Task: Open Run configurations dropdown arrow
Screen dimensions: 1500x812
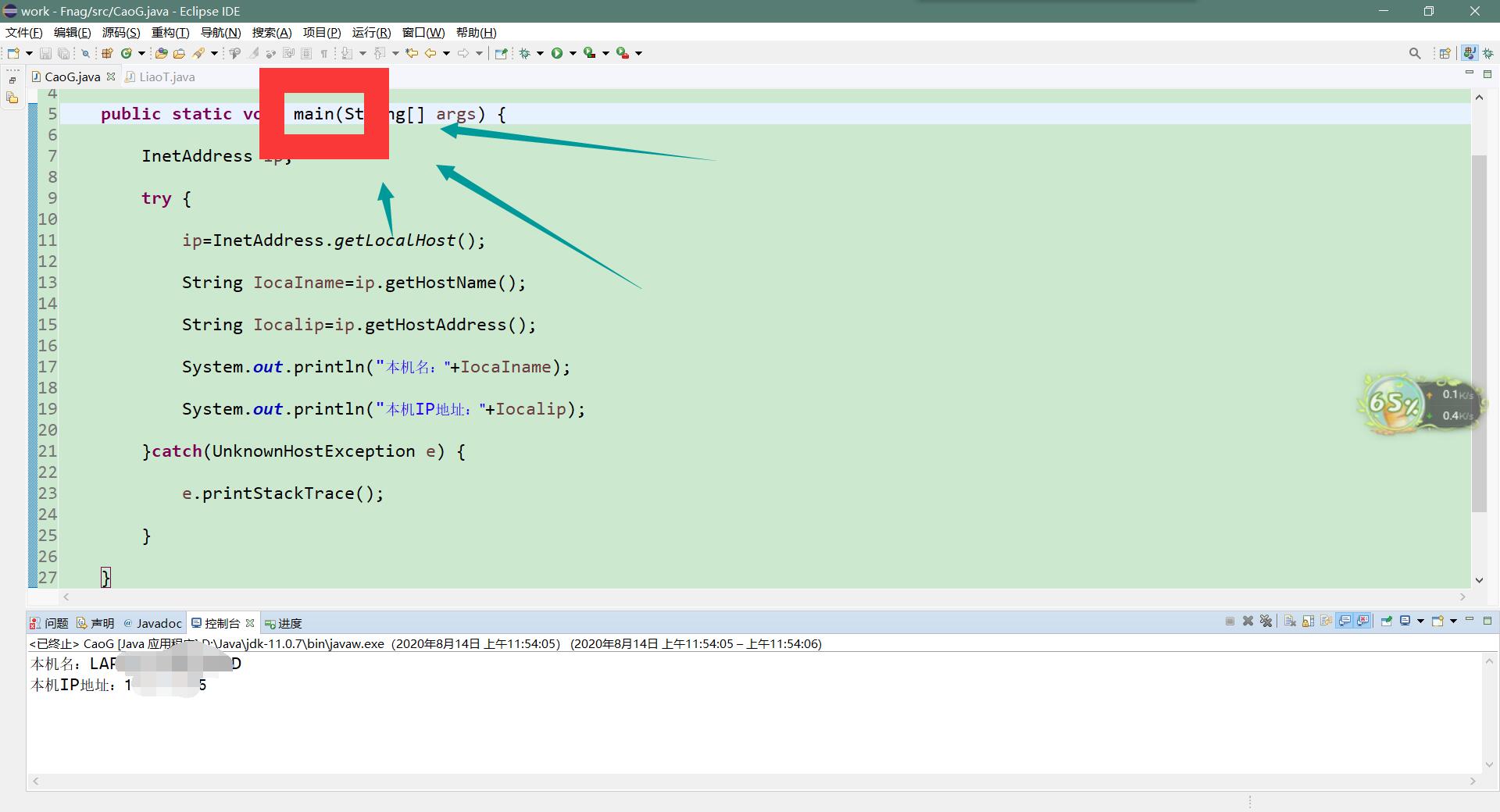Action: (x=573, y=53)
